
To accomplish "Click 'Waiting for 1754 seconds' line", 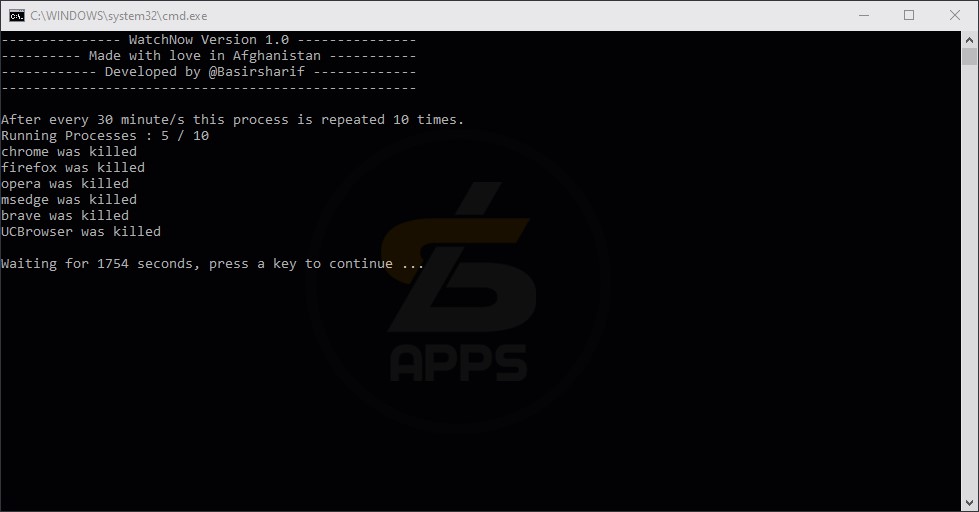I will (212, 264).
